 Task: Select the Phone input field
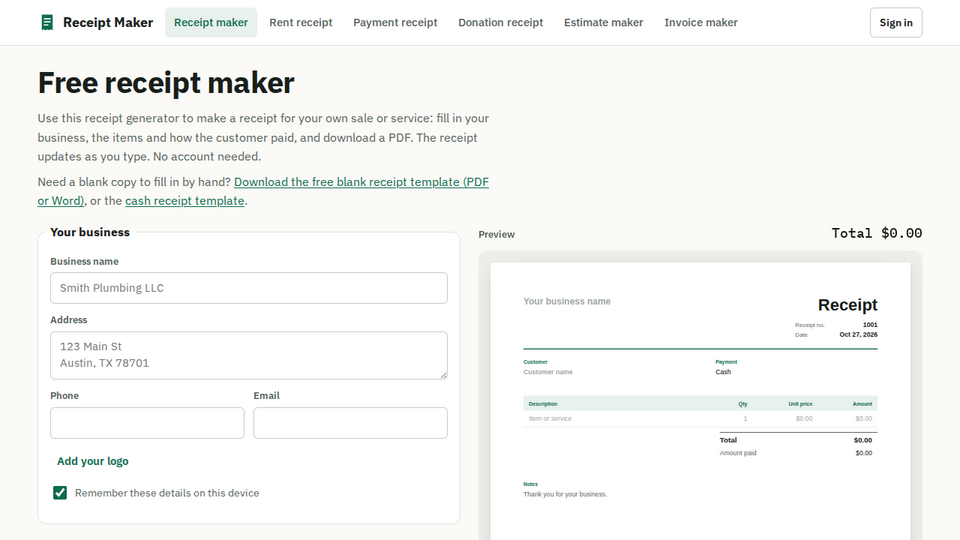pos(147,423)
